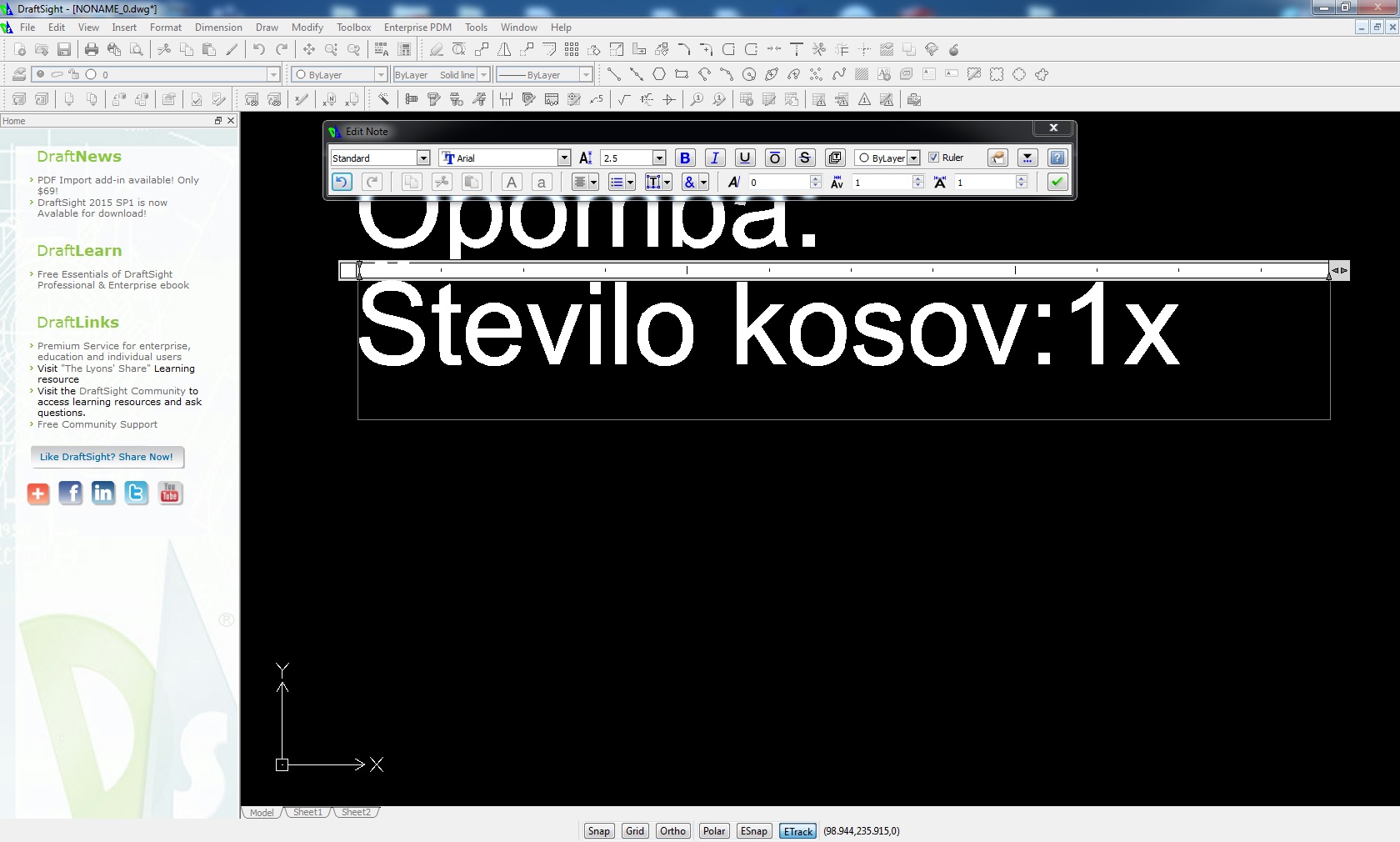Uncheck the Ruler checkbox

tap(933, 158)
